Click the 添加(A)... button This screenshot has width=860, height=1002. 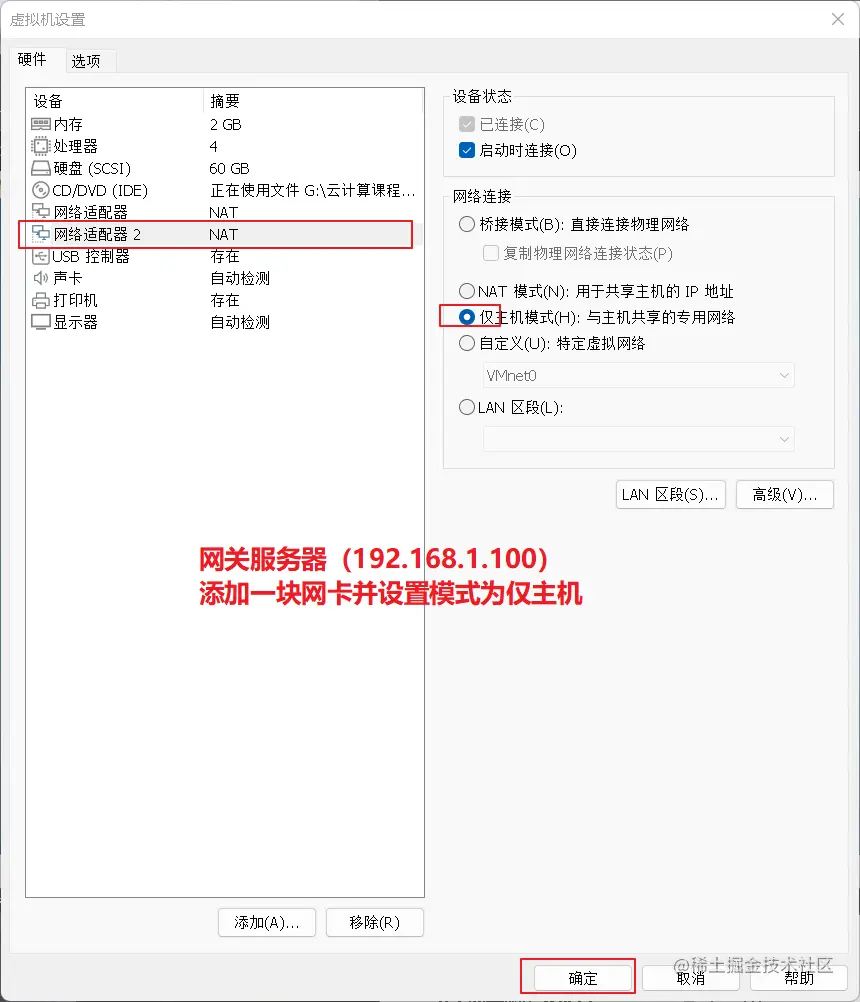point(266,922)
